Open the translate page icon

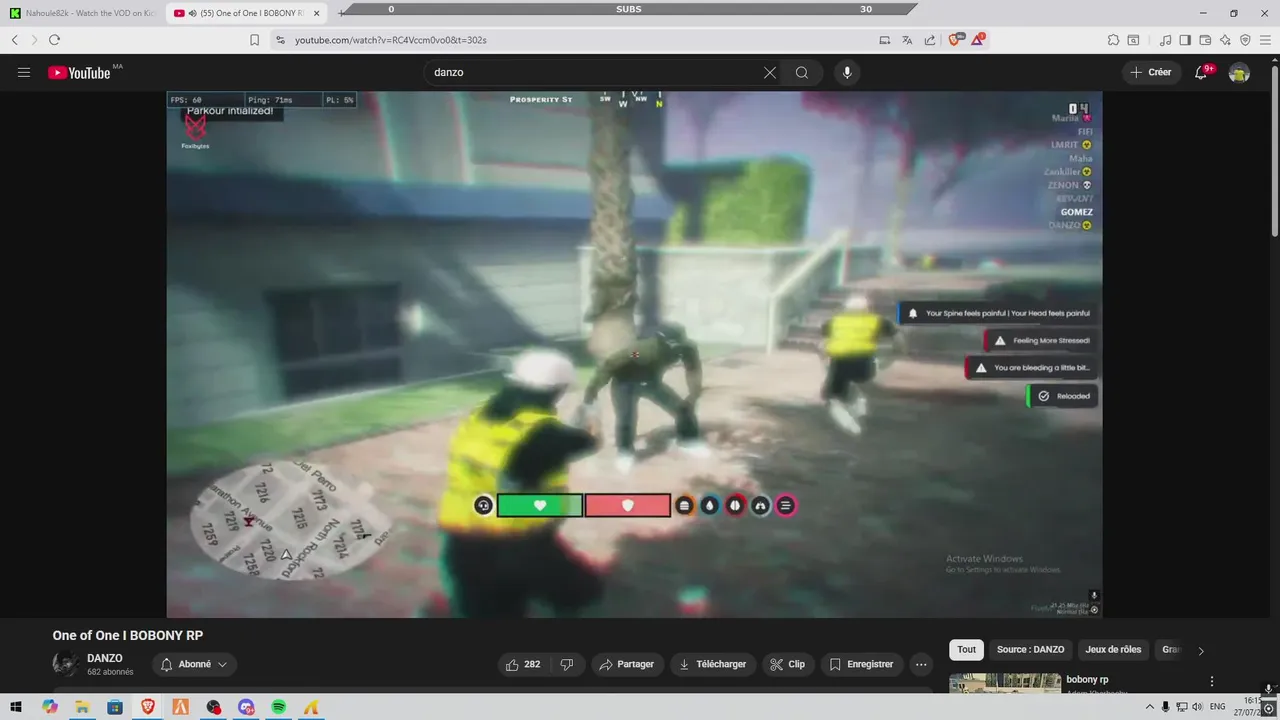907,40
